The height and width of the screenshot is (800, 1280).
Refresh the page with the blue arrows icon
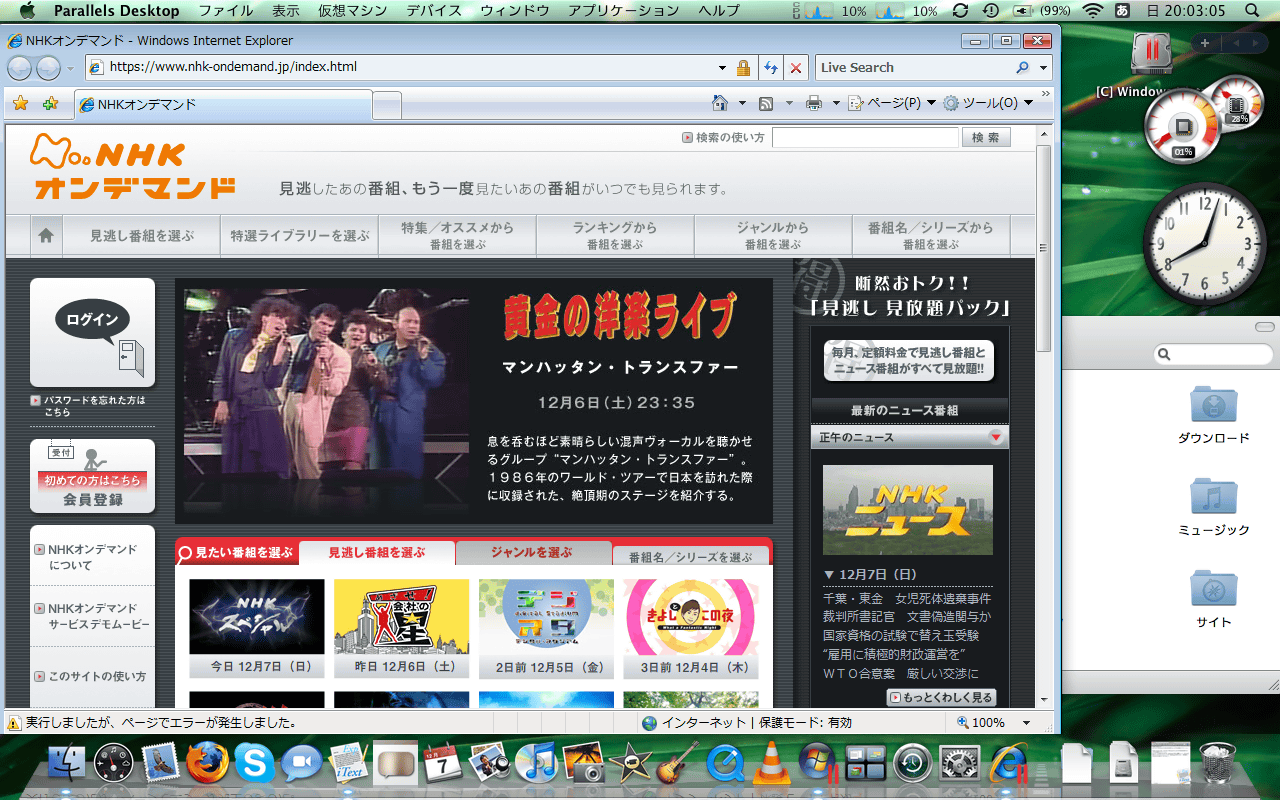771,68
